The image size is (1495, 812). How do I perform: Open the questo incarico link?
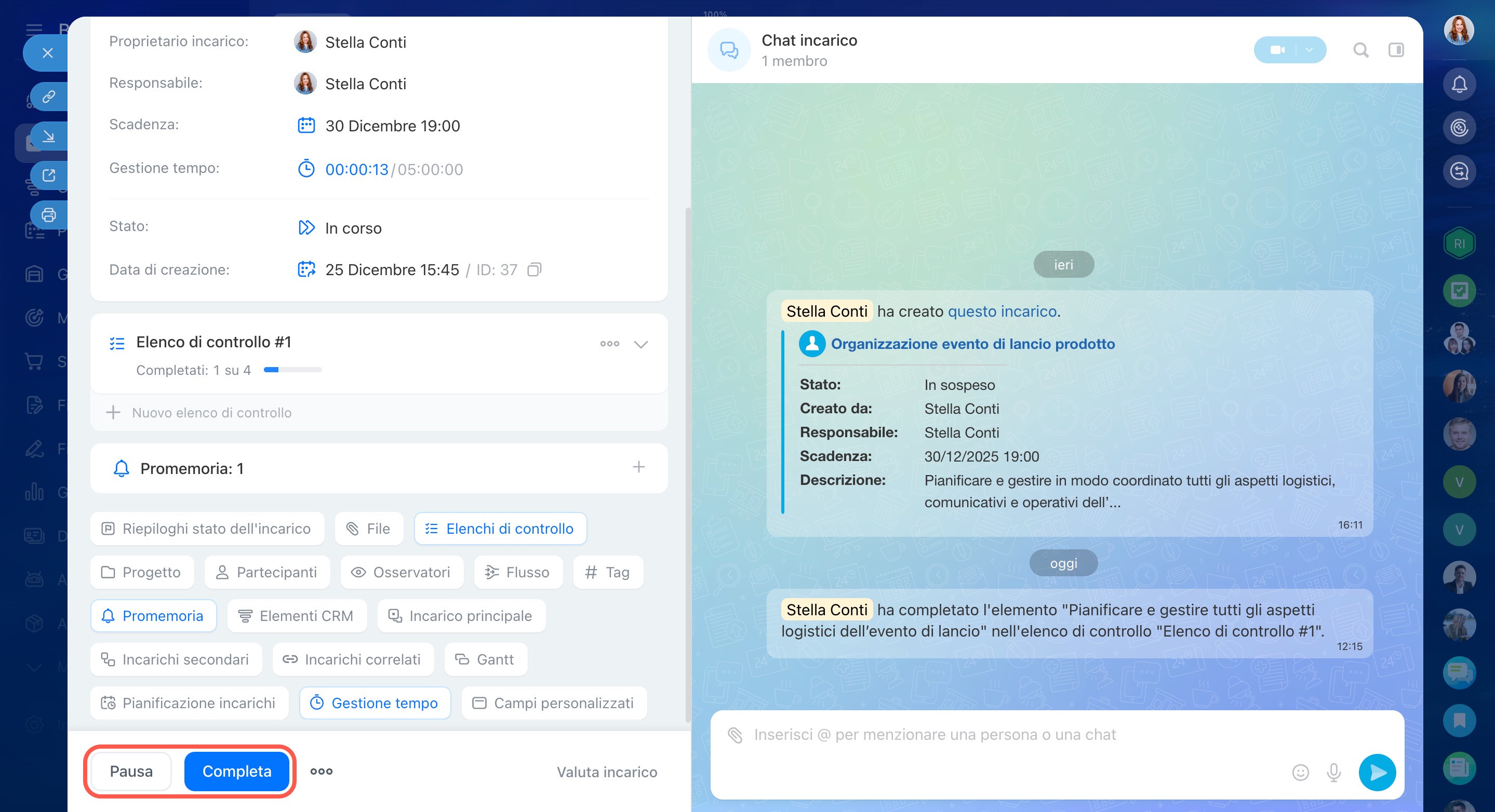[1002, 312]
